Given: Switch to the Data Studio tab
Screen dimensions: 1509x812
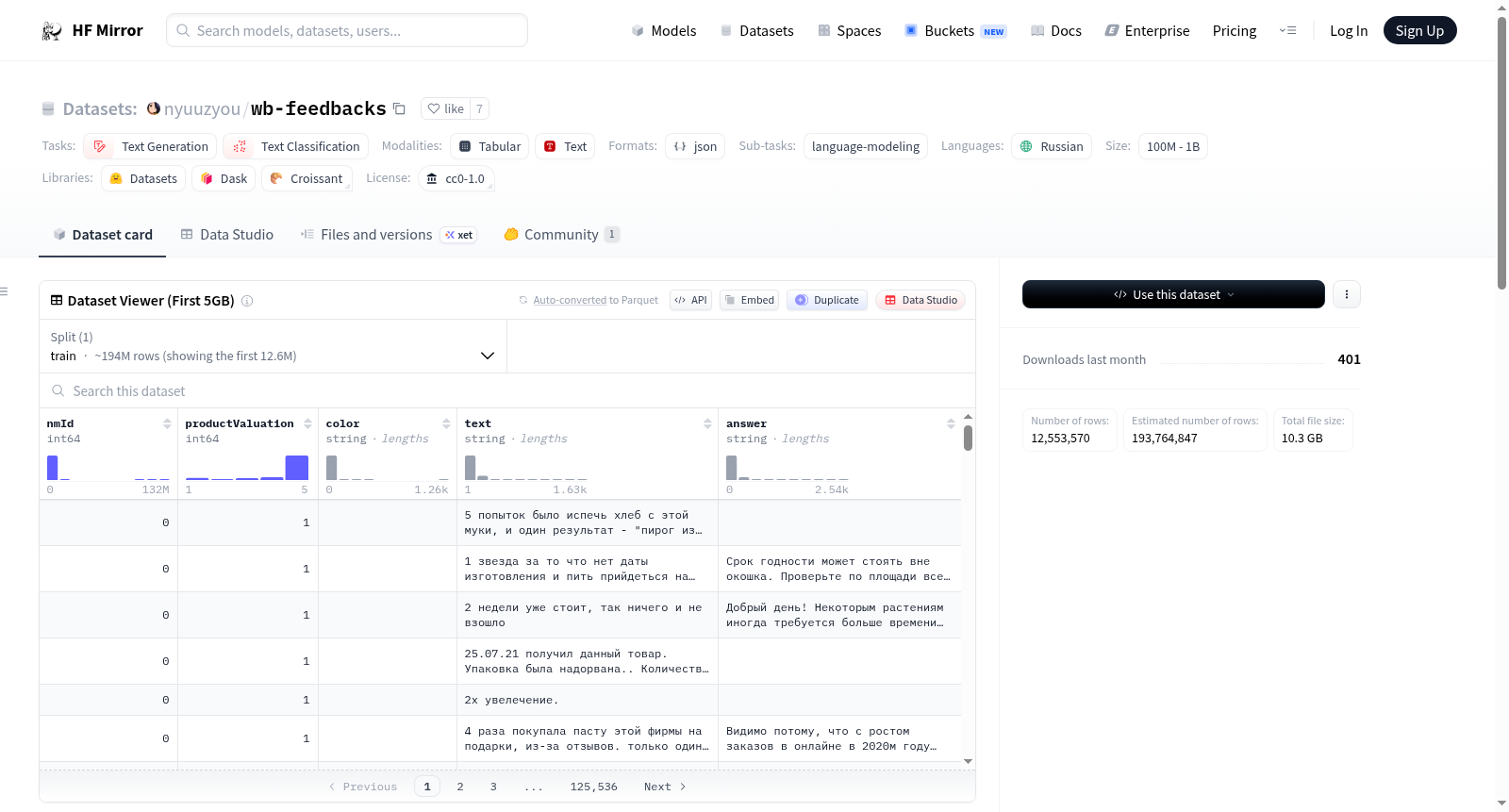Looking at the screenshot, I should [x=227, y=235].
